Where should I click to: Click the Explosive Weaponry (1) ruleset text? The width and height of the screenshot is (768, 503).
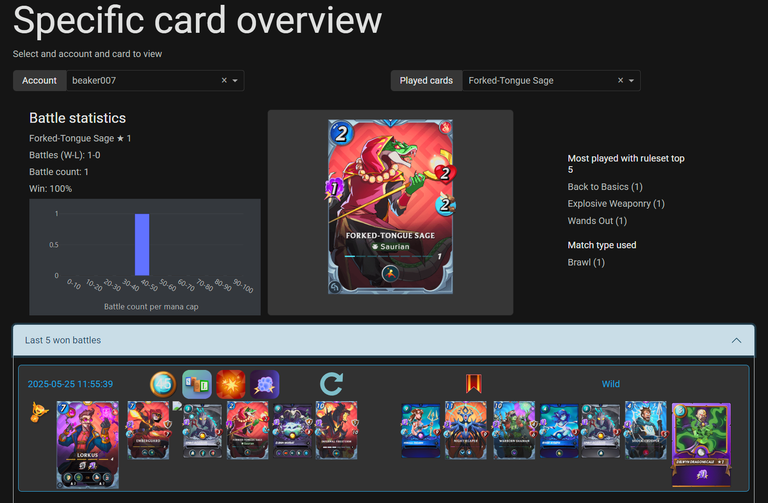pyautogui.click(x=616, y=204)
